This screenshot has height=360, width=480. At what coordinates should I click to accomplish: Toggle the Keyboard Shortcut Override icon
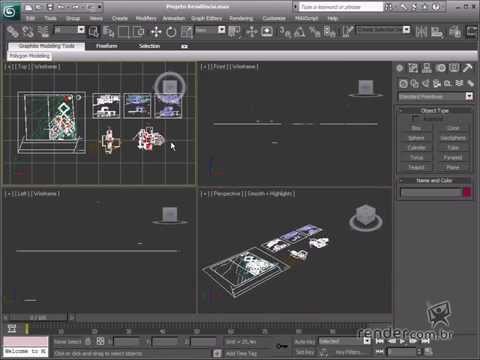coord(267,32)
